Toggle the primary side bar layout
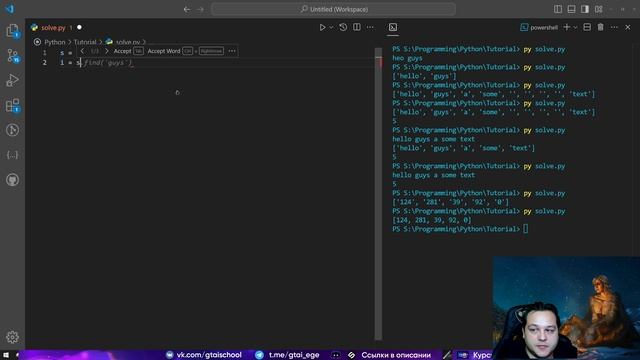The width and height of the screenshot is (640, 360). (x=558, y=9)
